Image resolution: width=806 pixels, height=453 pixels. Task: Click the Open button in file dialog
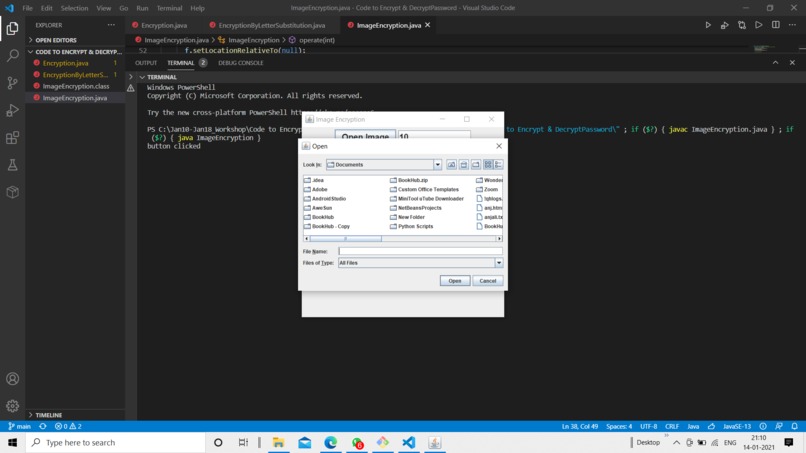(455, 281)
